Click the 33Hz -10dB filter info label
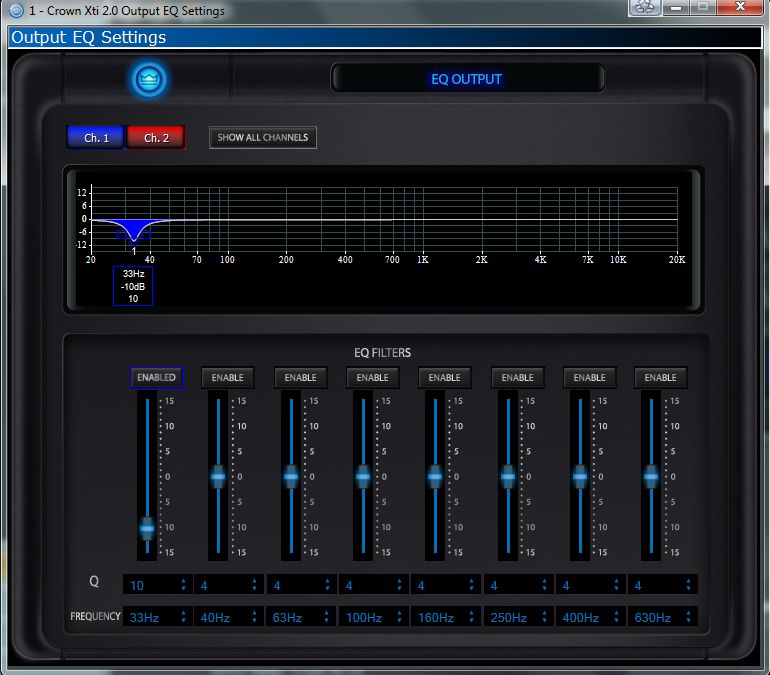Image resolution: width=770 pixels, height=675 pixels. tap(133, 285)
